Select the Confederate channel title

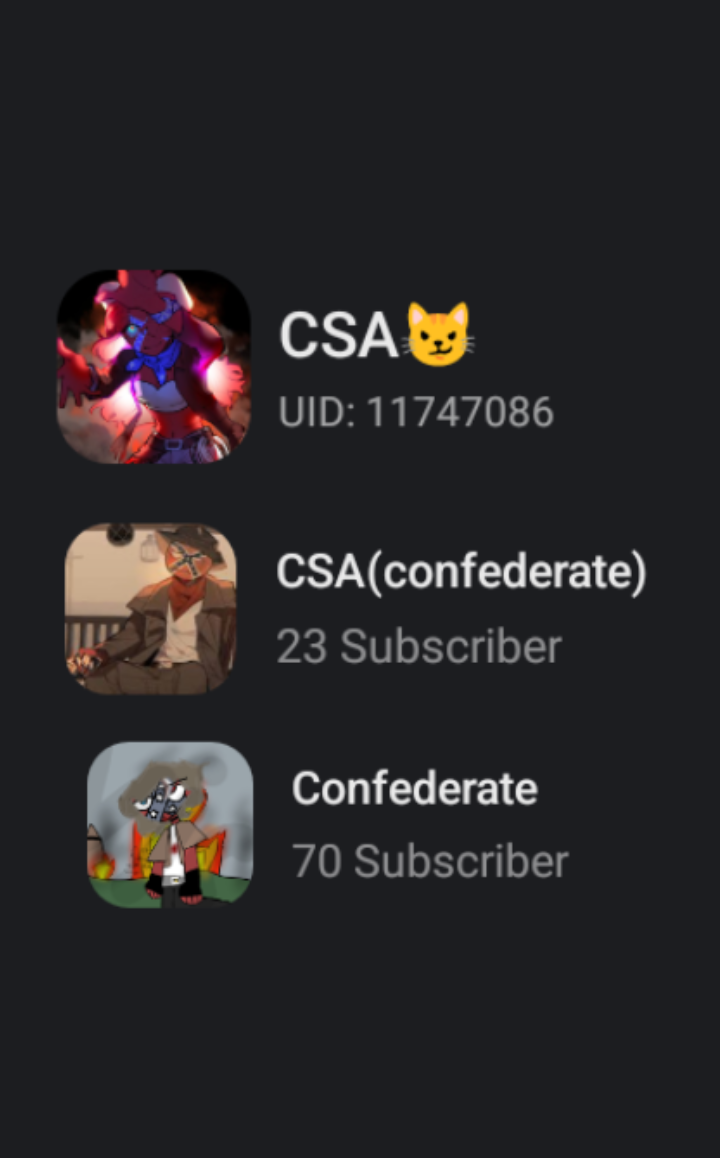[x=414, y=789]
